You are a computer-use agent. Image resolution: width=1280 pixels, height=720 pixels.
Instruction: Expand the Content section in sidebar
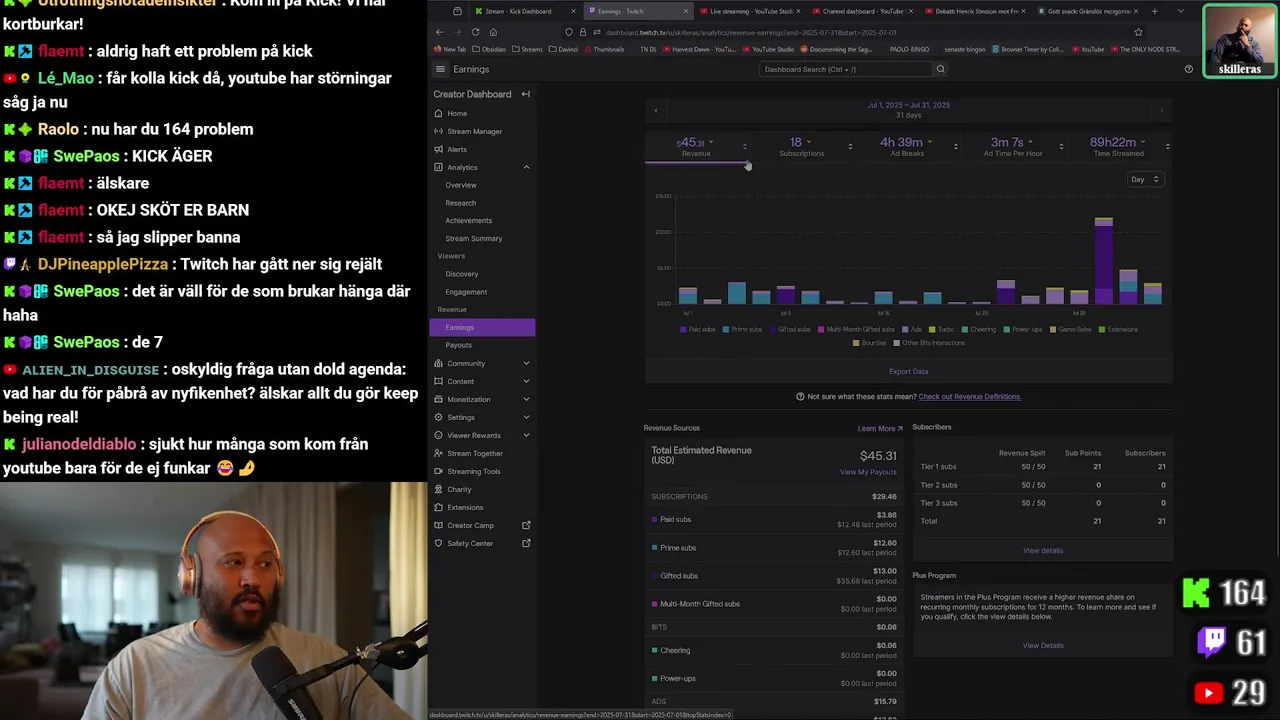click(x=526, y=381)
